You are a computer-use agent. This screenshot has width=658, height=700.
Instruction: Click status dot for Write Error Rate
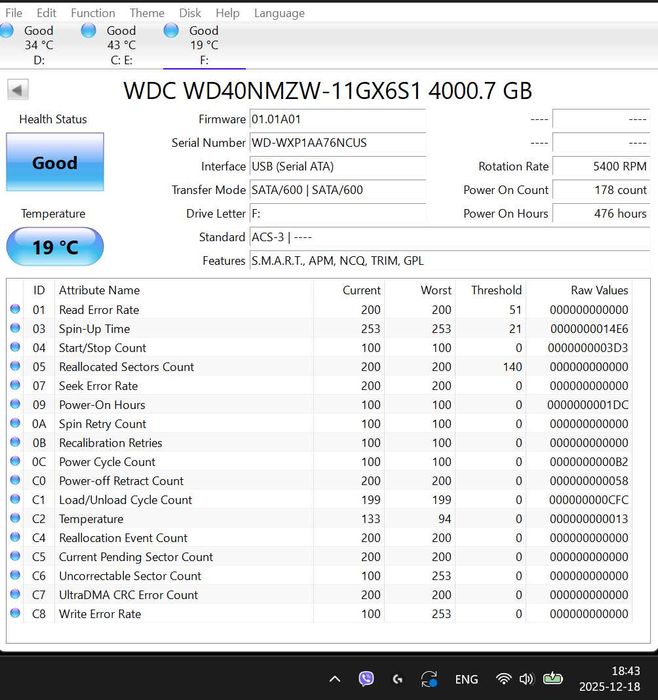point(15,613)
